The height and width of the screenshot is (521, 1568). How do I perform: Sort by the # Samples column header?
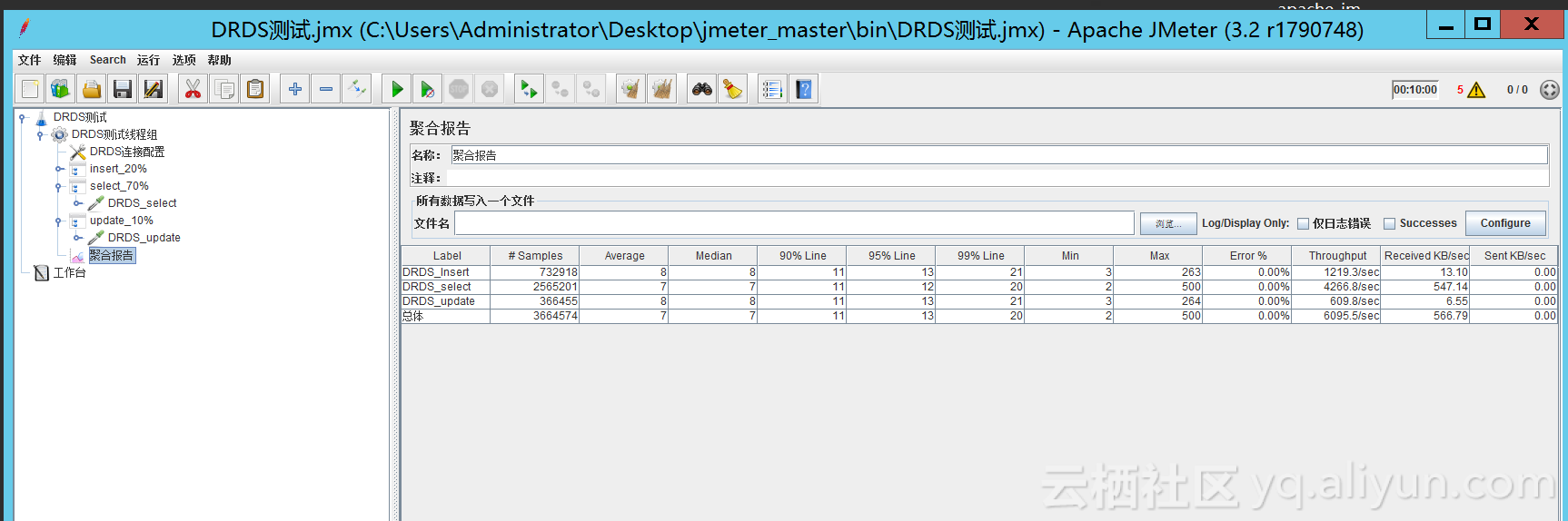[x=535, y=256]
